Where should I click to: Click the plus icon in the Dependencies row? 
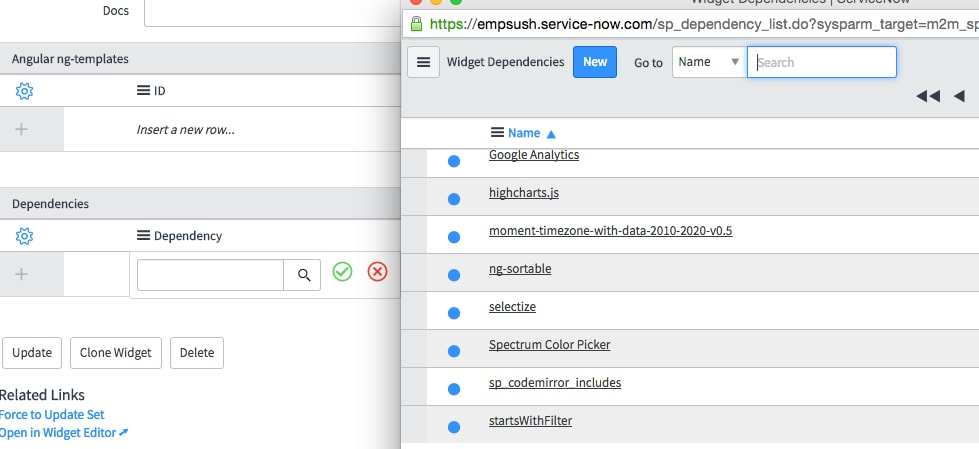coord(21,274)
